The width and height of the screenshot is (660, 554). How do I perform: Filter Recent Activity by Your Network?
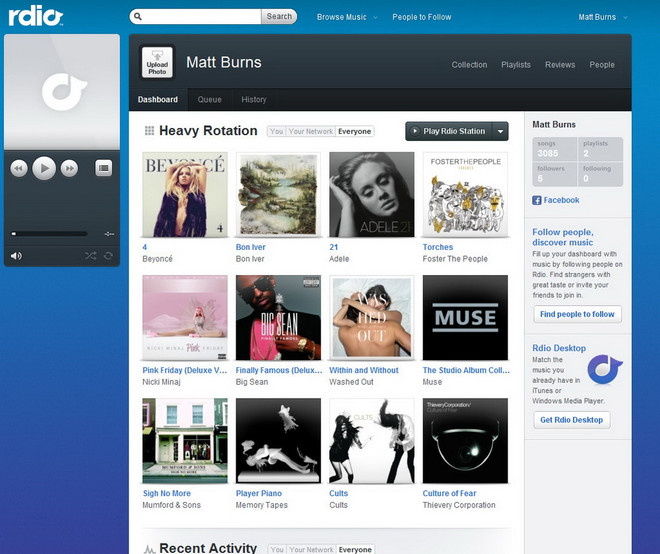[311, 549]
